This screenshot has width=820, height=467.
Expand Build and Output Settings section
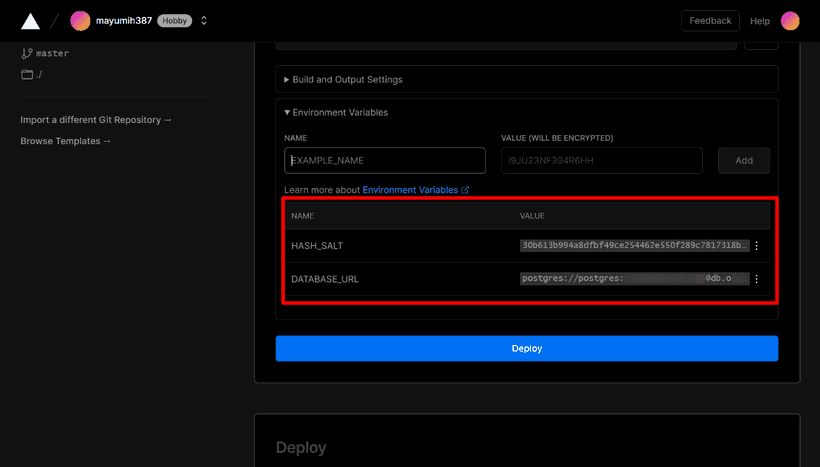click(348, 79)
